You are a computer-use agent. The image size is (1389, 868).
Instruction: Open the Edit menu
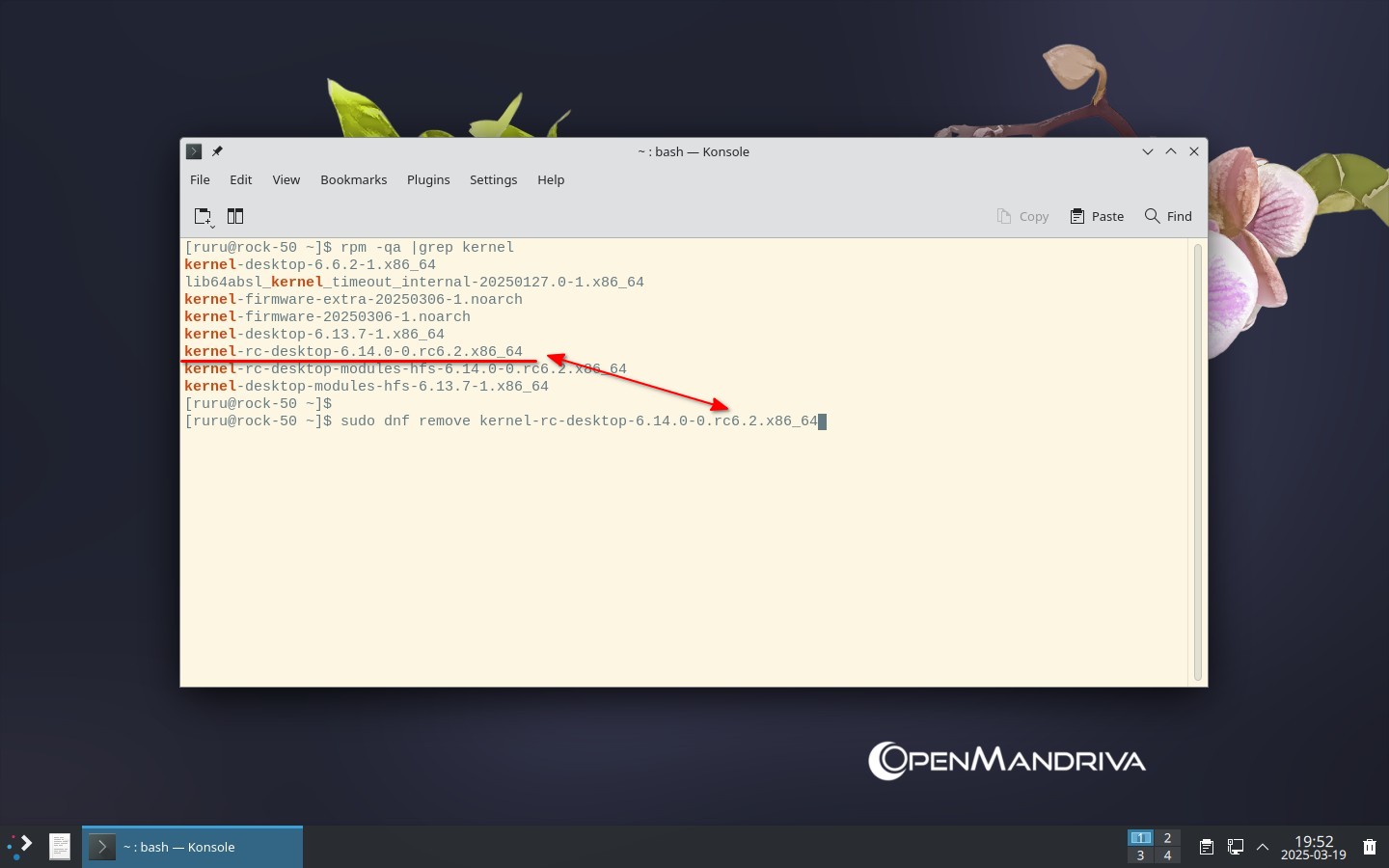point(241,179)
